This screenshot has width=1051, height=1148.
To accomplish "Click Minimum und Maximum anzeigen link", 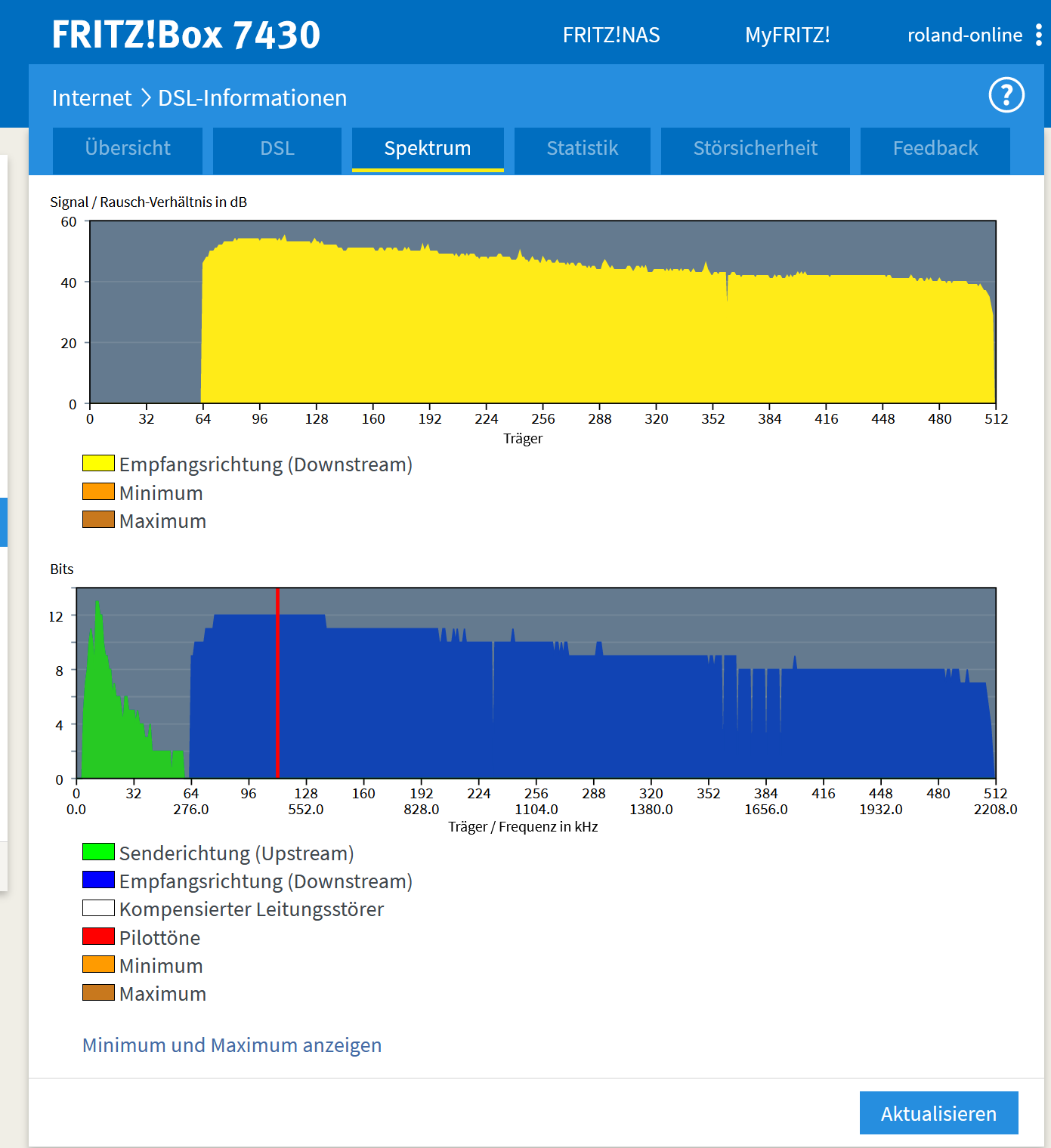I will 232,1045.
